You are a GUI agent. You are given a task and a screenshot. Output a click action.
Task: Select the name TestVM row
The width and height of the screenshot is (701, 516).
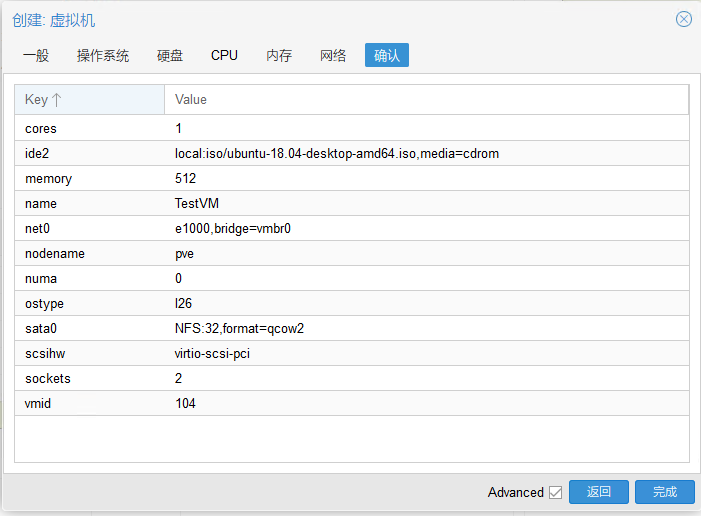click(351, 203)
